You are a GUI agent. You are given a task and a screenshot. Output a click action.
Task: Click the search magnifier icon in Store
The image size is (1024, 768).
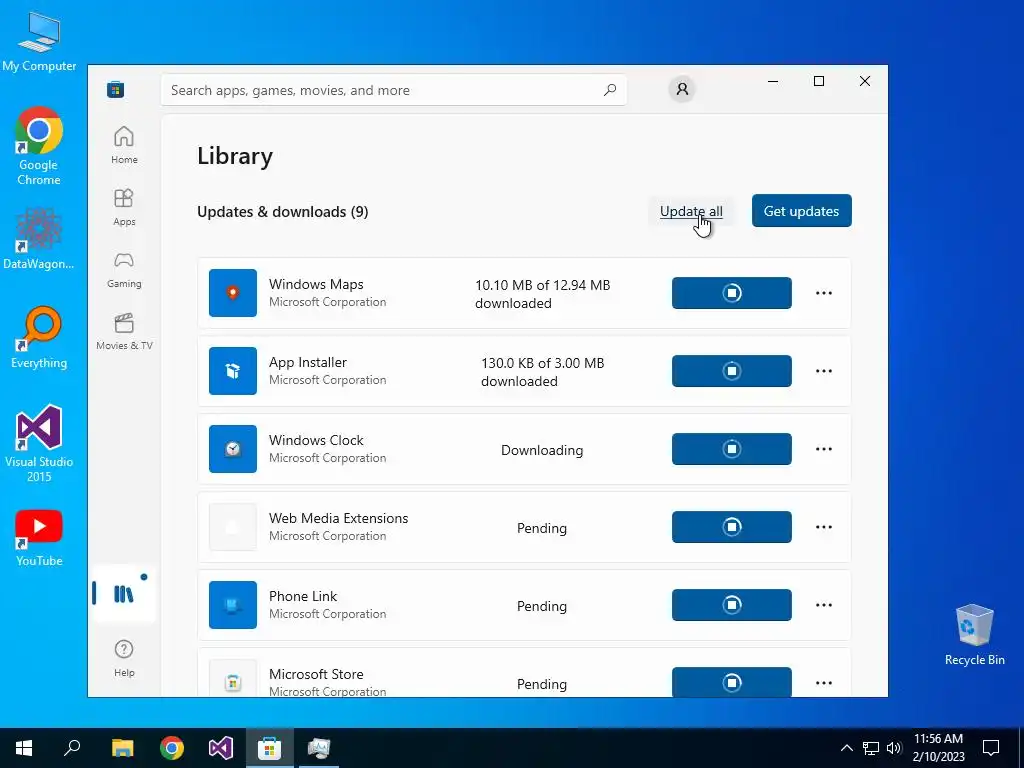(610, 90)
